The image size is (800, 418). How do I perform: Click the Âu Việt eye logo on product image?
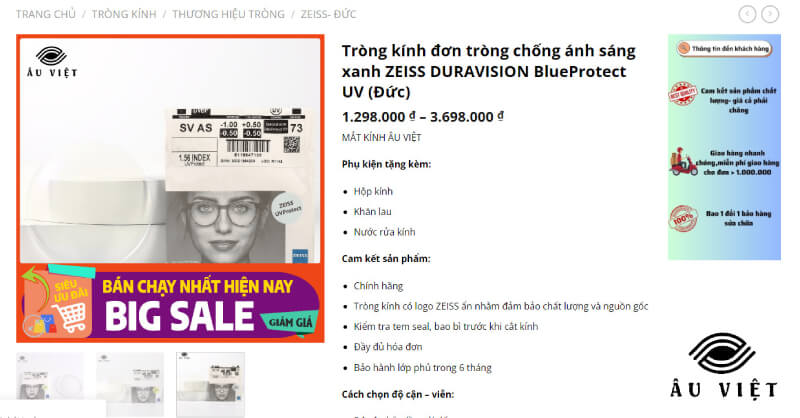point(52,62)
